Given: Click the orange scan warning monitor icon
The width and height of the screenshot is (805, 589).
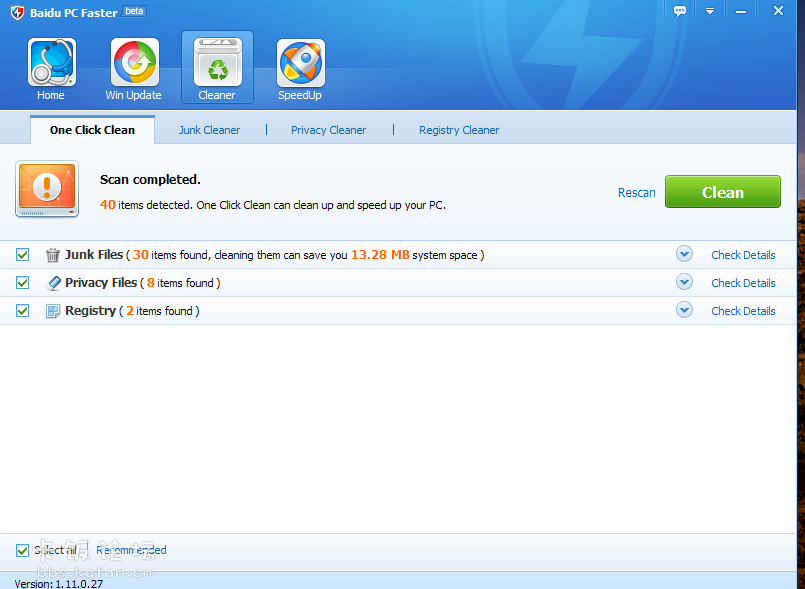Looking at the screenshot, I should pyautogui.click(x=47, y=188).
